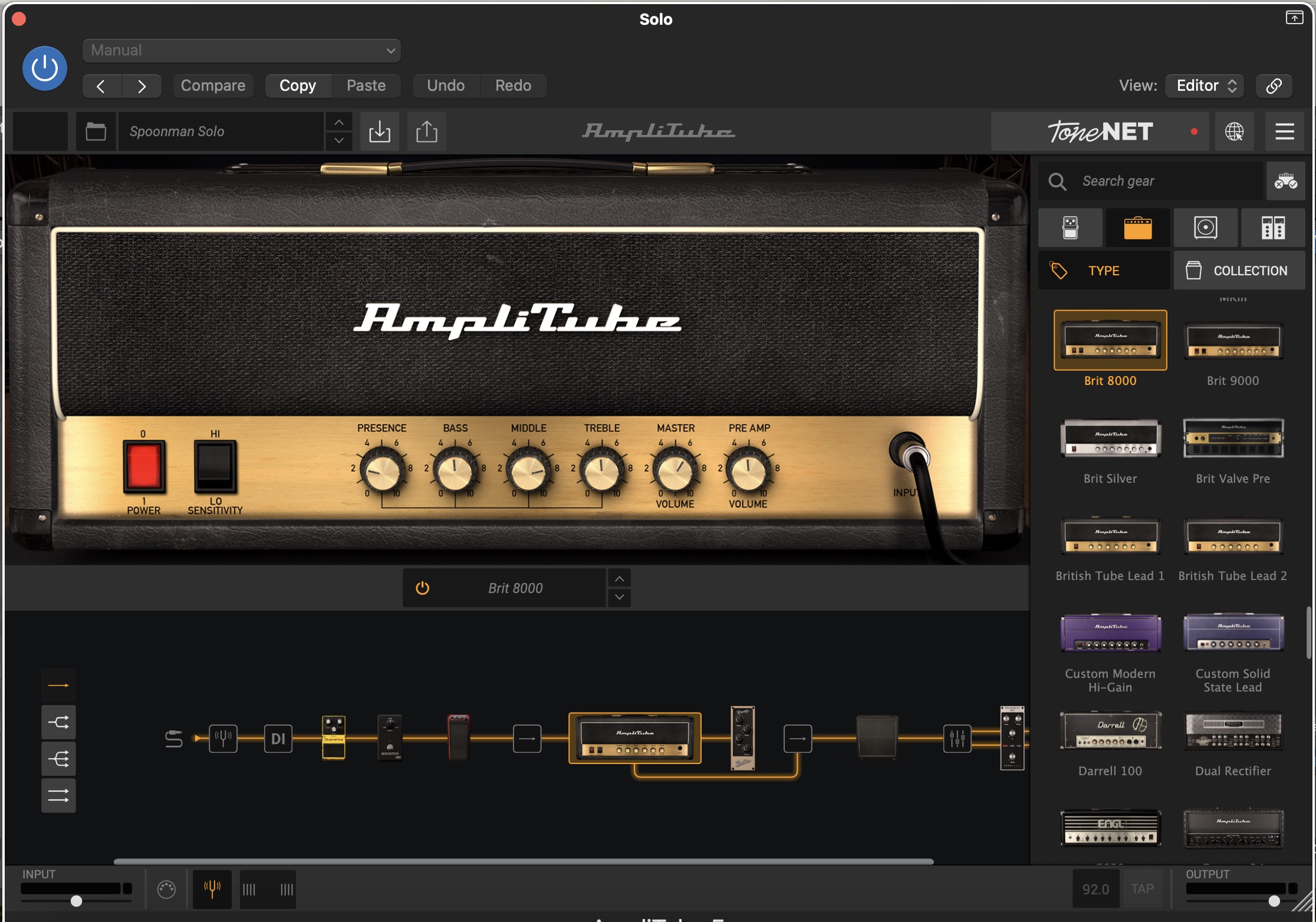Step to previous preset with up chevron
Image resolution: width=1316 pixels, height=922 pixels.
click(x=339, y=122)
